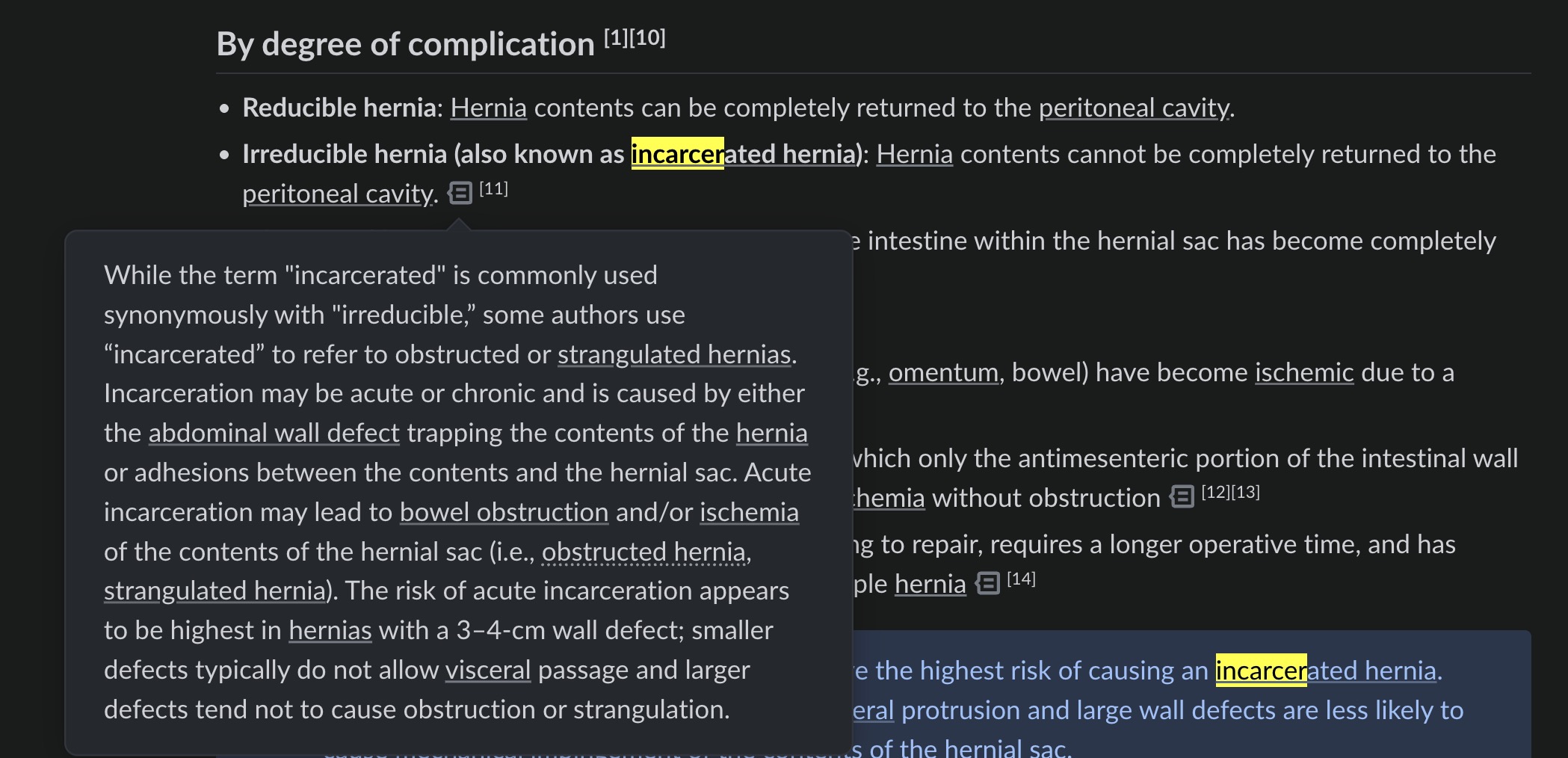Open citation [10] in the heading
The height and width of the screenshot is (758, 1568).
648,37
